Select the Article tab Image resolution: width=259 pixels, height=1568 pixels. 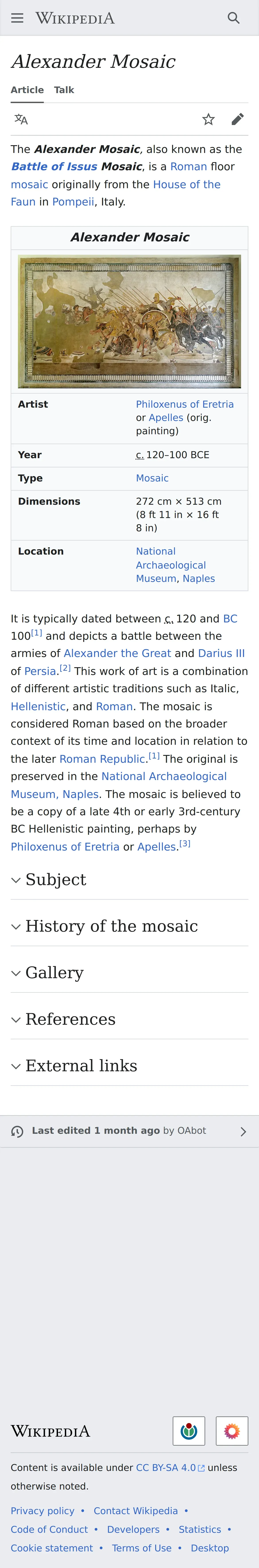coord(27,90)
